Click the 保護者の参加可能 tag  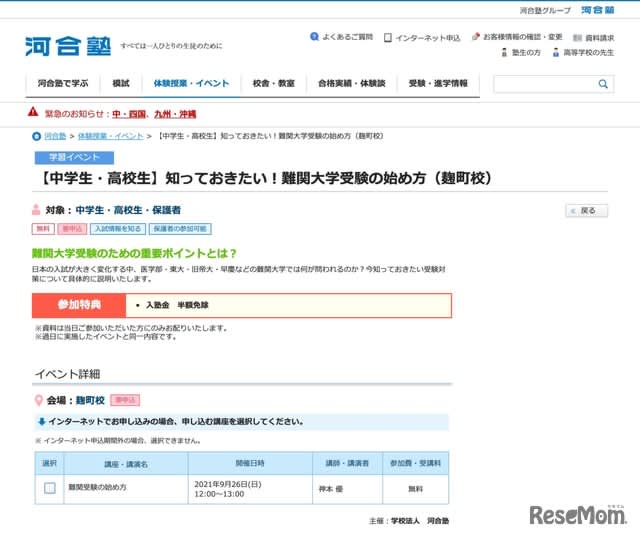click(x=180, y=229)
